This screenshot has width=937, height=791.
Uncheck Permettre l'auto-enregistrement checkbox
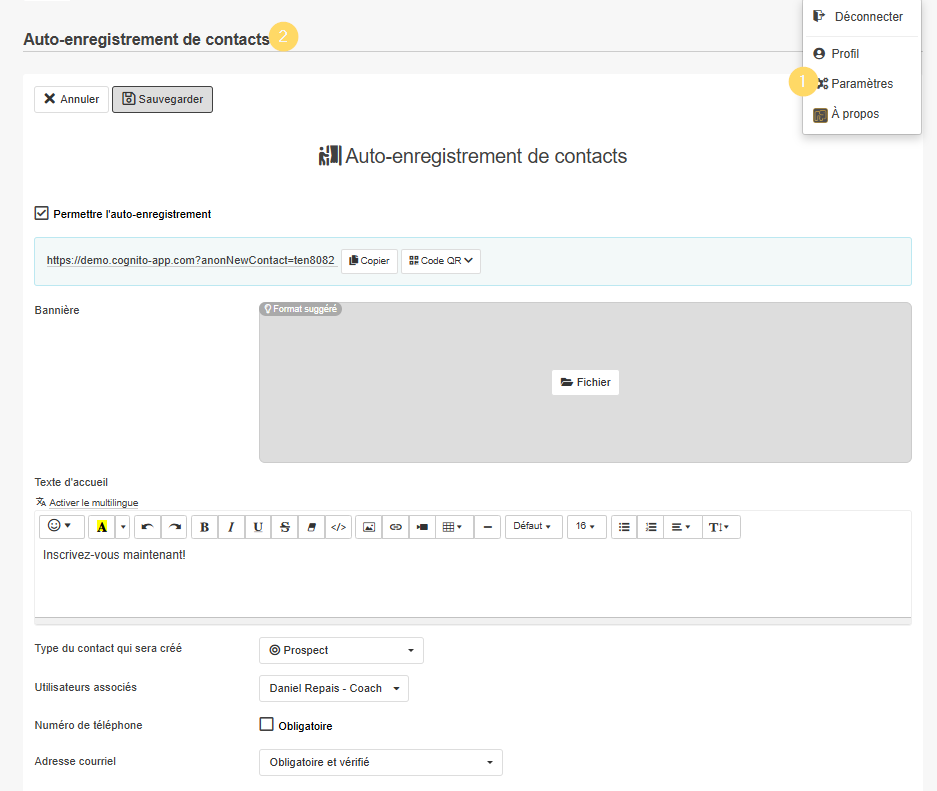[x=42, y=213]
